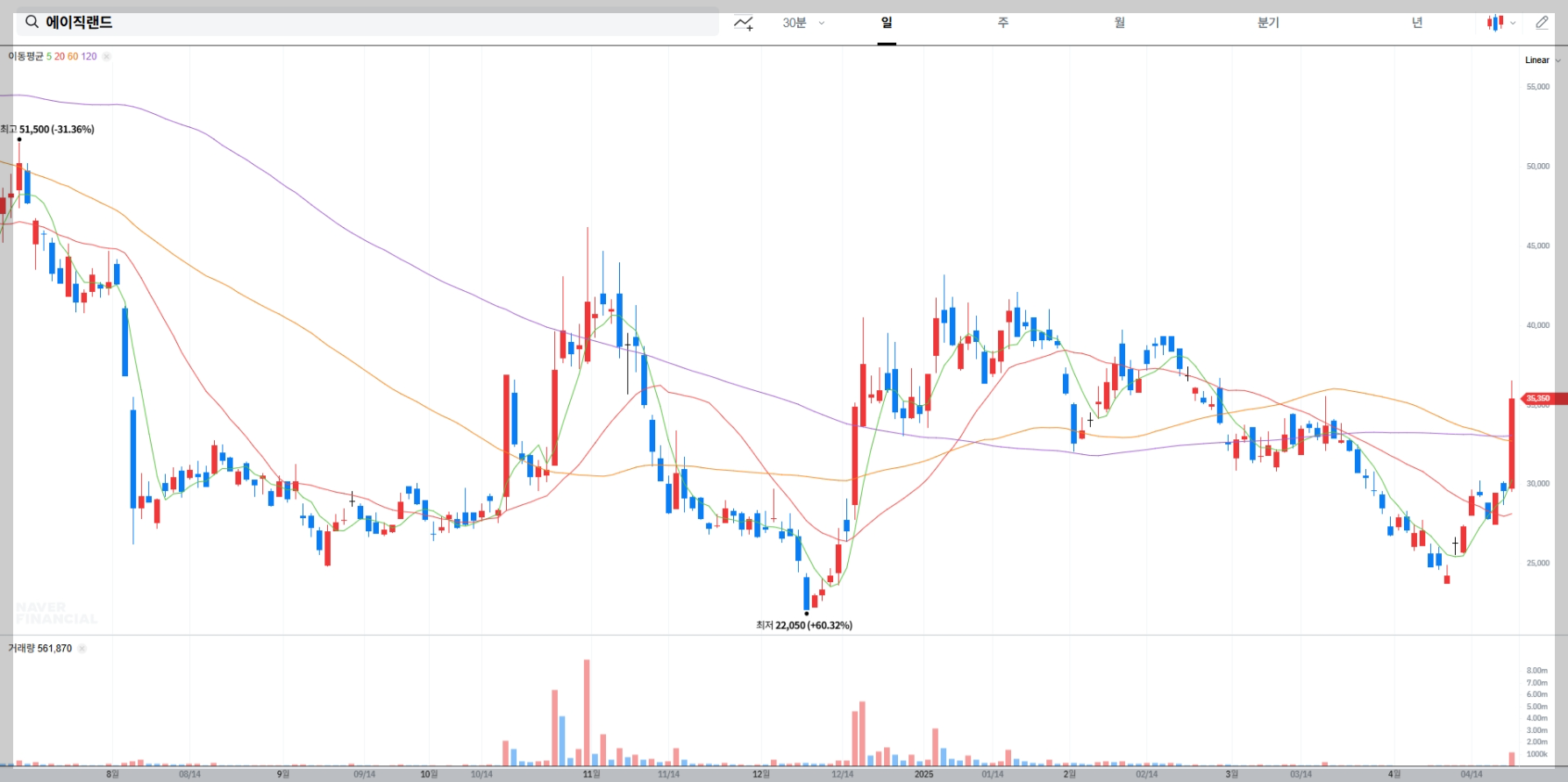Click the 거래량 561,870 volume label
The height and width of the screenshot is (782, 1568).
(x=40, y=649)
